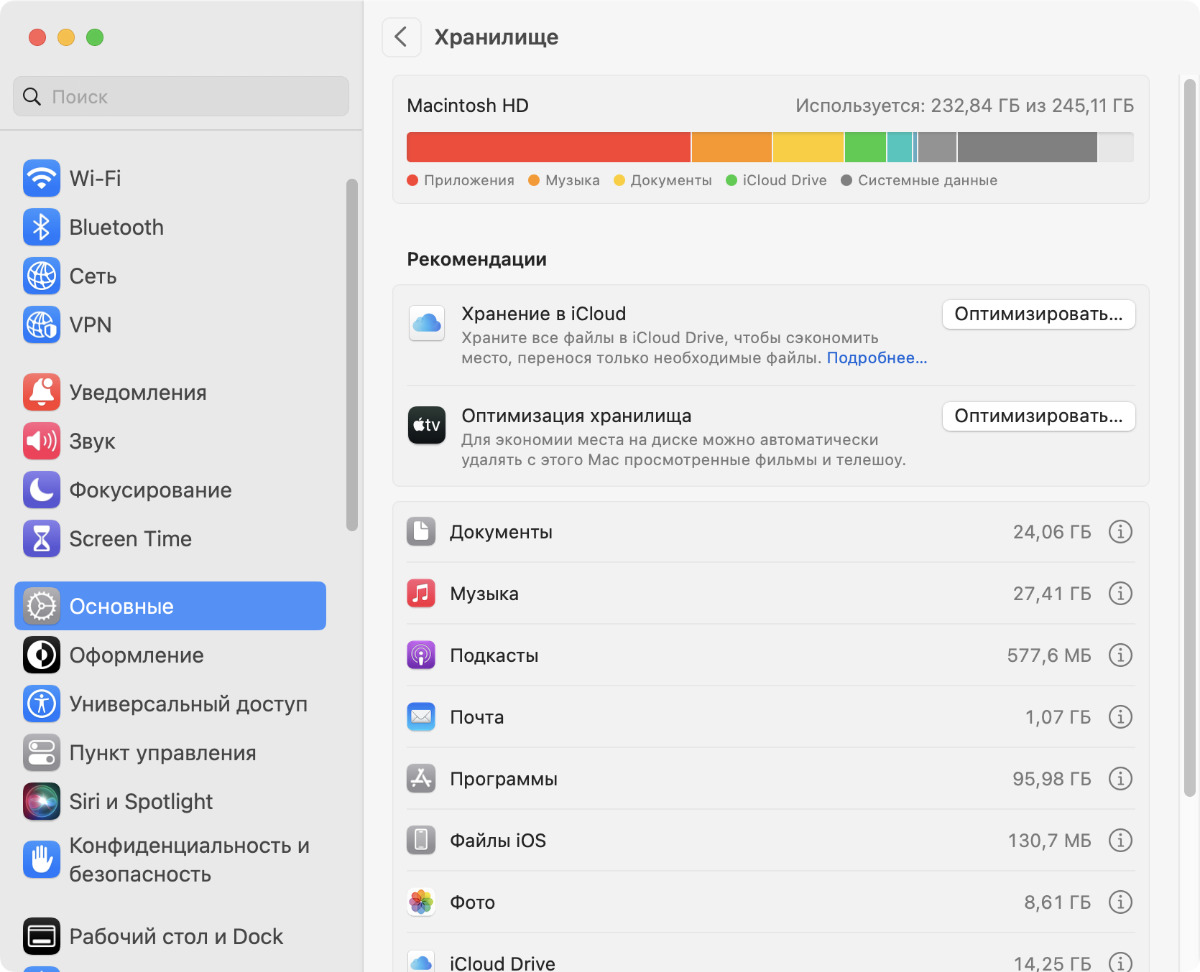Click the red Приложения storage bar segment

[548, 147]
